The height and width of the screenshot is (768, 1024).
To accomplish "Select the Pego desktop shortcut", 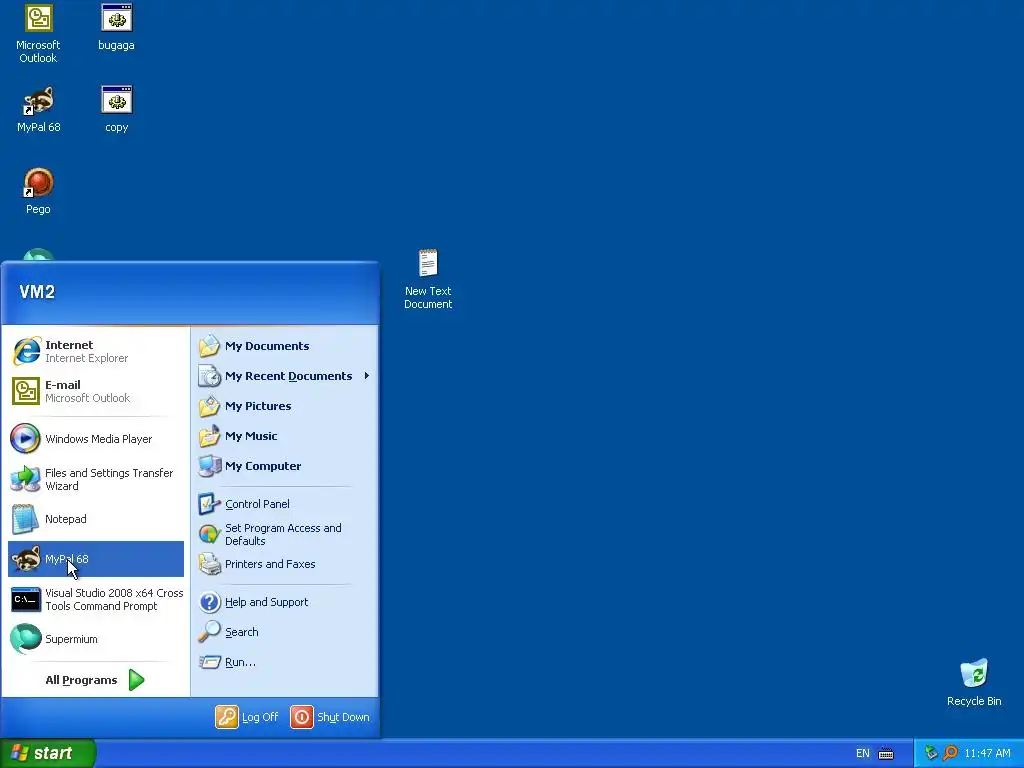I will (38, 191).
